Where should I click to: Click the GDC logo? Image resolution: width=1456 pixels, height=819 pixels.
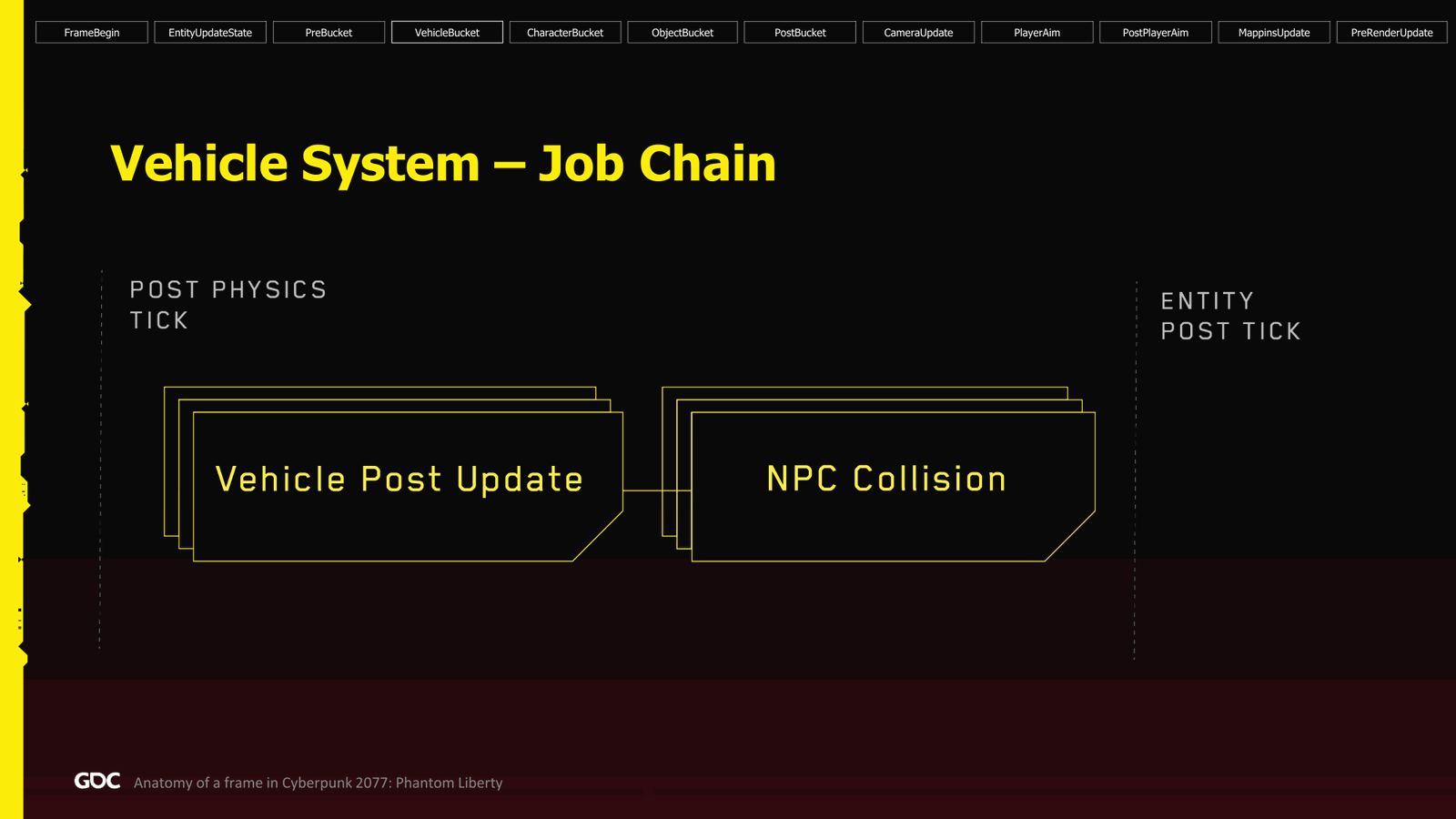coord(97,781)
